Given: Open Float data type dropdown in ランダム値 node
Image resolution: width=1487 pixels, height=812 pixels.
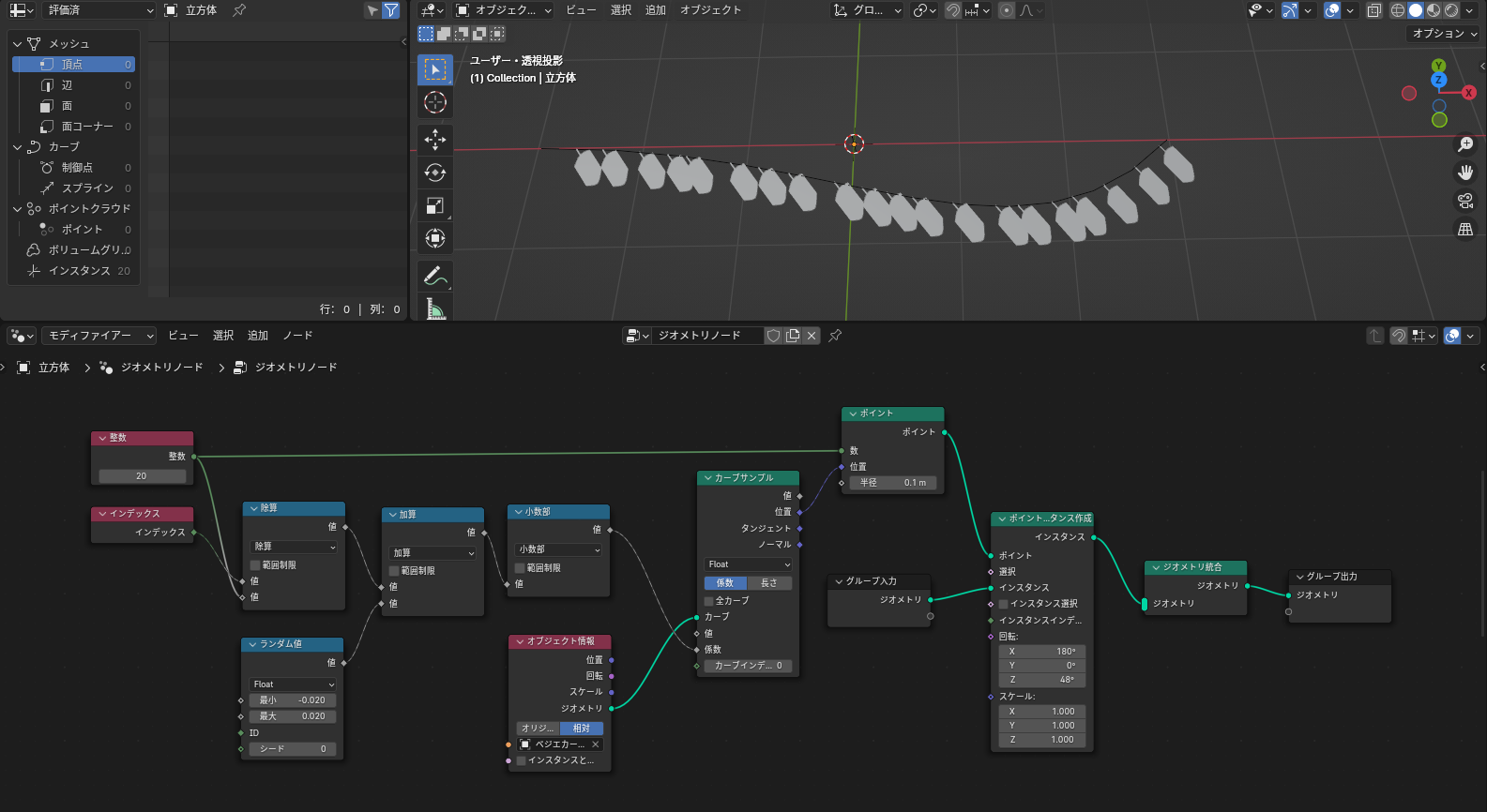Looking at the screenshot, I should pyautogui.click(x=293, y=684).
